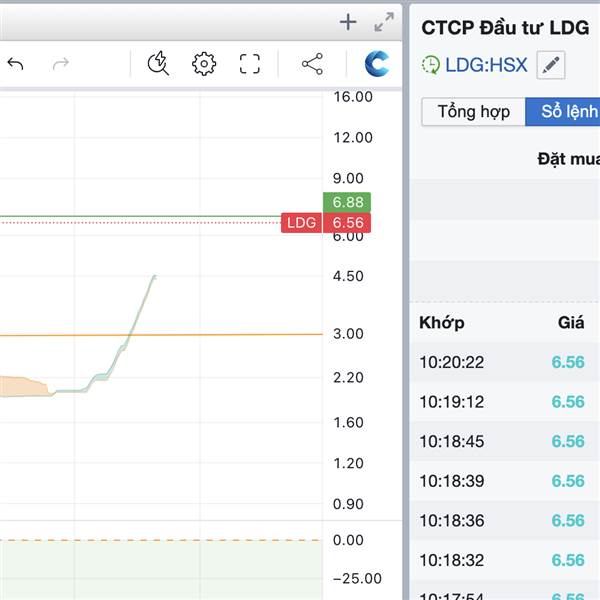Click price 6.56 in 10:18:45 row

tap(568, 441)
